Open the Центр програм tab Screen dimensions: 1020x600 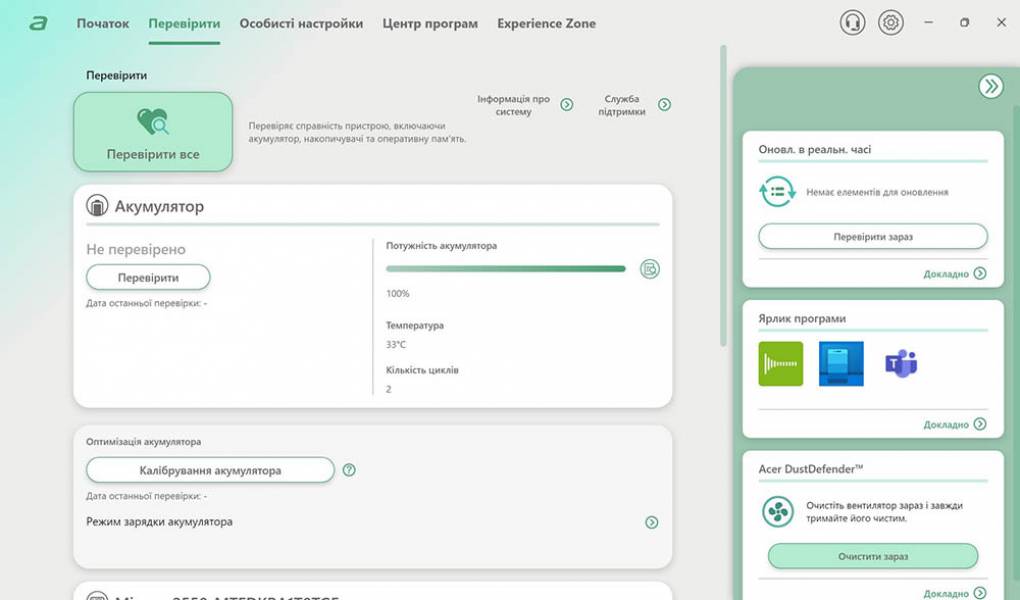pyautogui.click(x=430, y=23)
